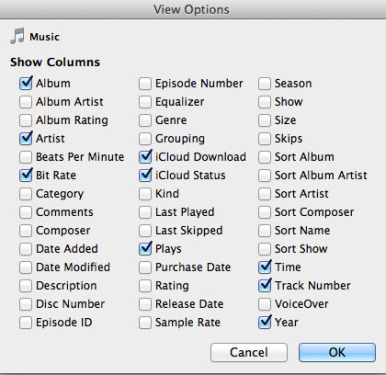Image resolution: width=386 pixels, height=375 pixels.
Task: Enable the Date Added column
Action: click(26, 249)
